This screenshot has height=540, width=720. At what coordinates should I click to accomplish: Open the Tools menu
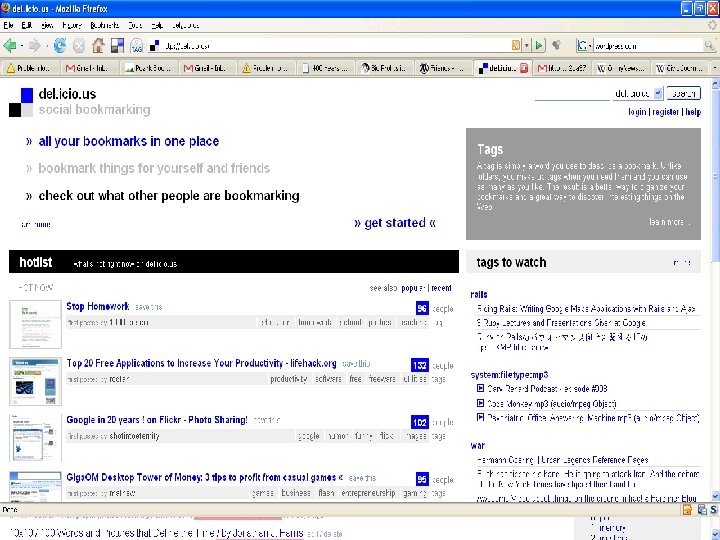135,25
